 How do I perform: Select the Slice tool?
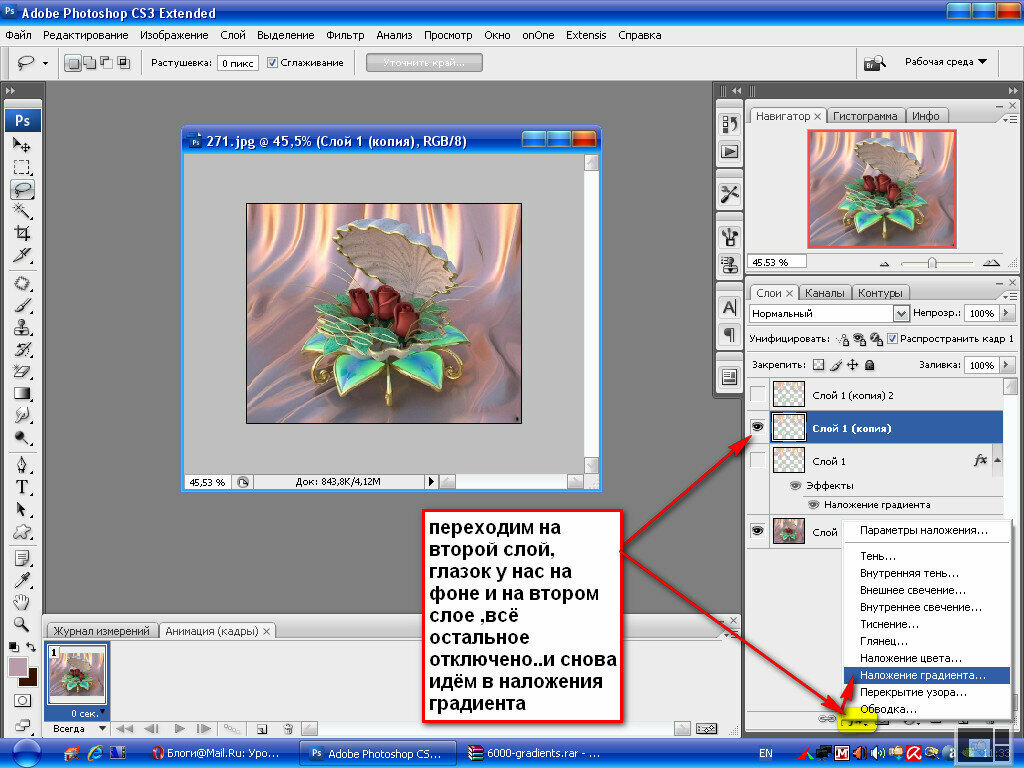[x=22, y=255]
